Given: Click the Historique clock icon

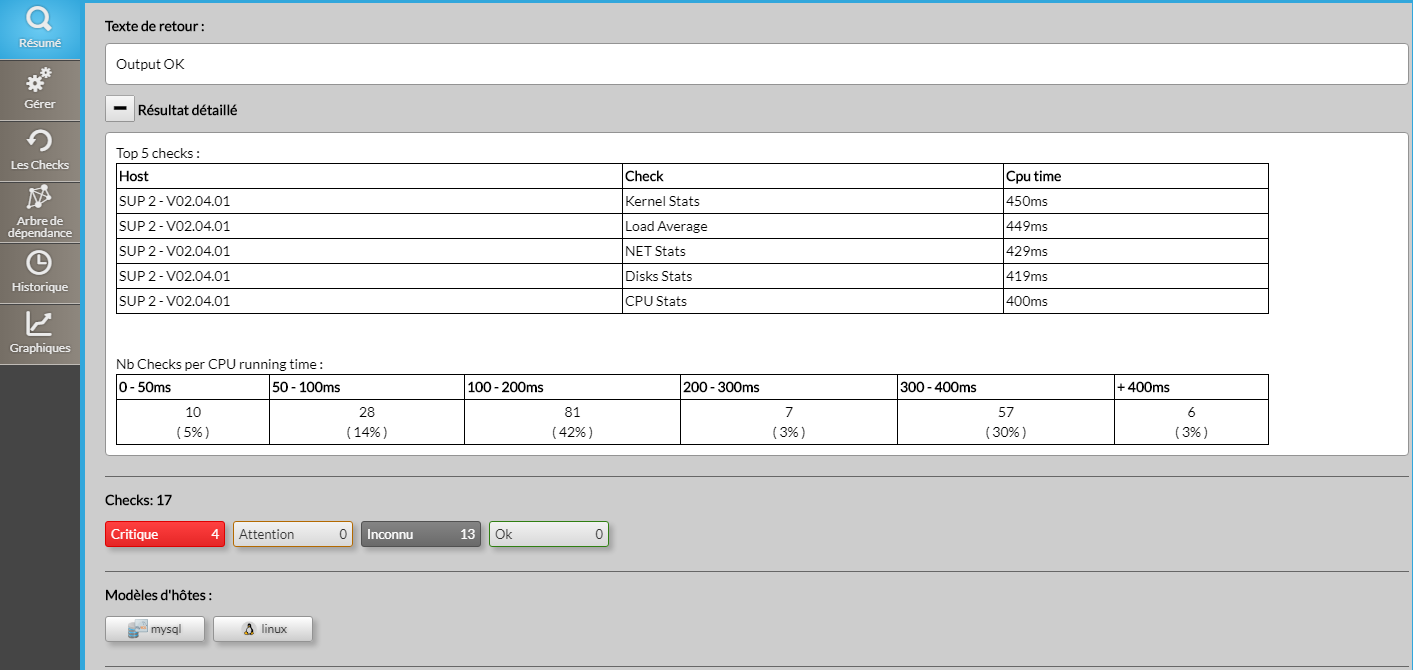Looking at the screenshot, I should click(x=39, y=263).
